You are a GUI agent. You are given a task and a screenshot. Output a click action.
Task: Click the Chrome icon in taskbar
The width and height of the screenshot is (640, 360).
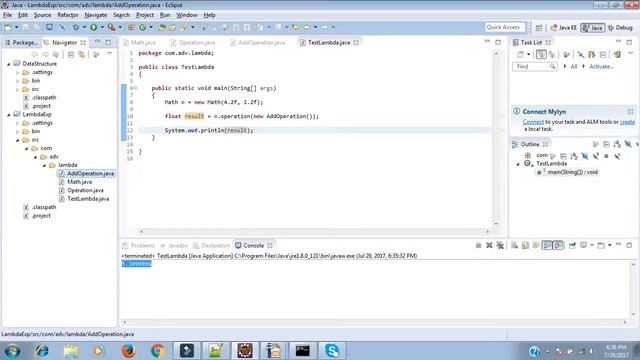click(158, 351)
